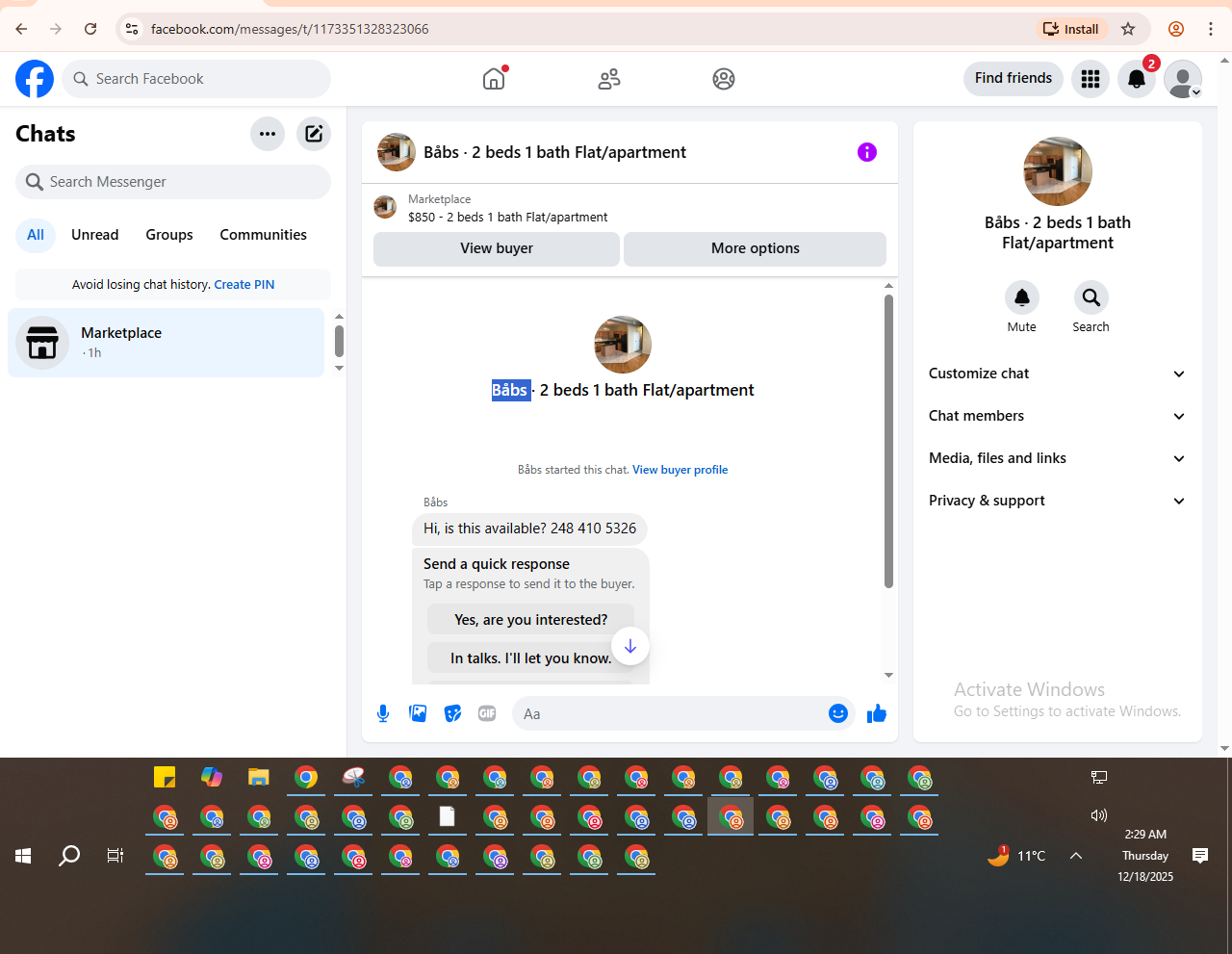Screen dimensions: 1232x954
Task: Open the Groups icon in top navigation
Action: 724,79
